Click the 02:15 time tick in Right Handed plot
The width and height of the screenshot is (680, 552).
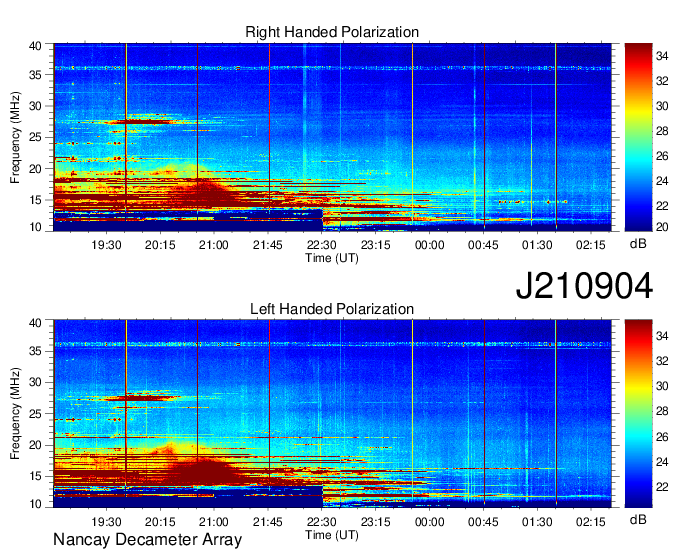591,245
